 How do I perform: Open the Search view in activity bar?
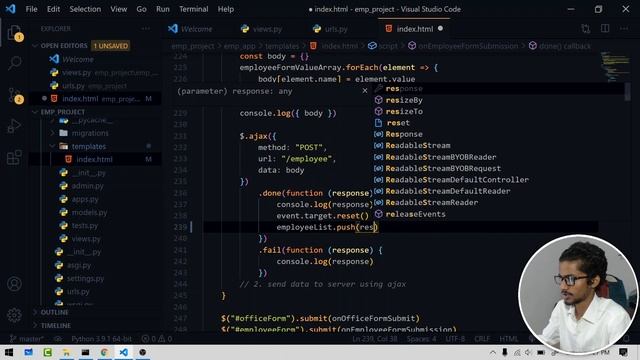[x=14, y=63]
